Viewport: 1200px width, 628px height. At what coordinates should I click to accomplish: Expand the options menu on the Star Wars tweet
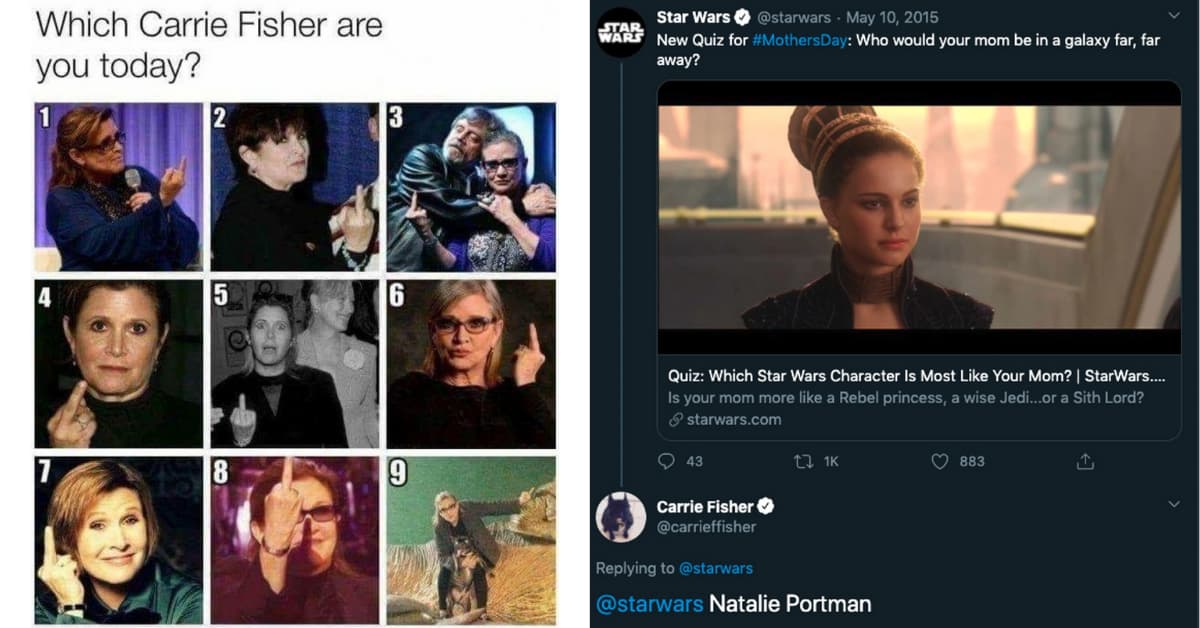[1175, 14]
